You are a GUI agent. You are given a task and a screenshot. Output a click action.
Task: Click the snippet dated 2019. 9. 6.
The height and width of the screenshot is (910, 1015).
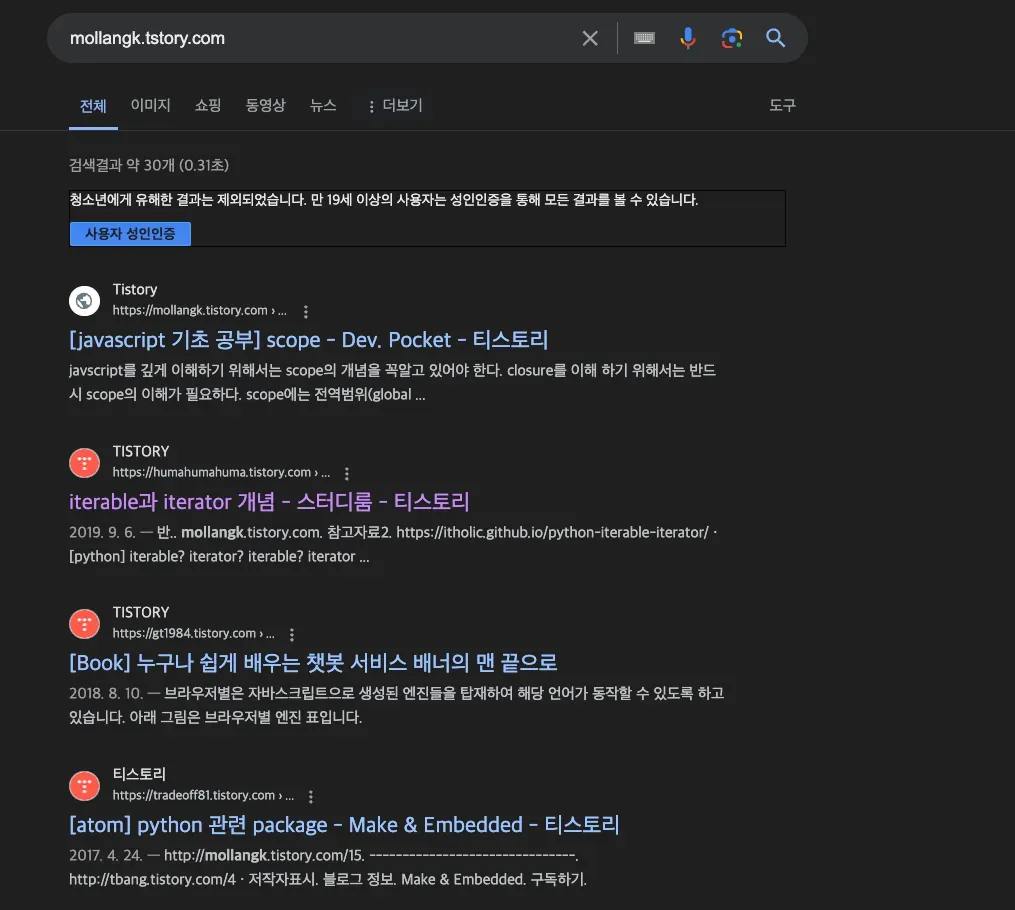click(x=393, y=544)
